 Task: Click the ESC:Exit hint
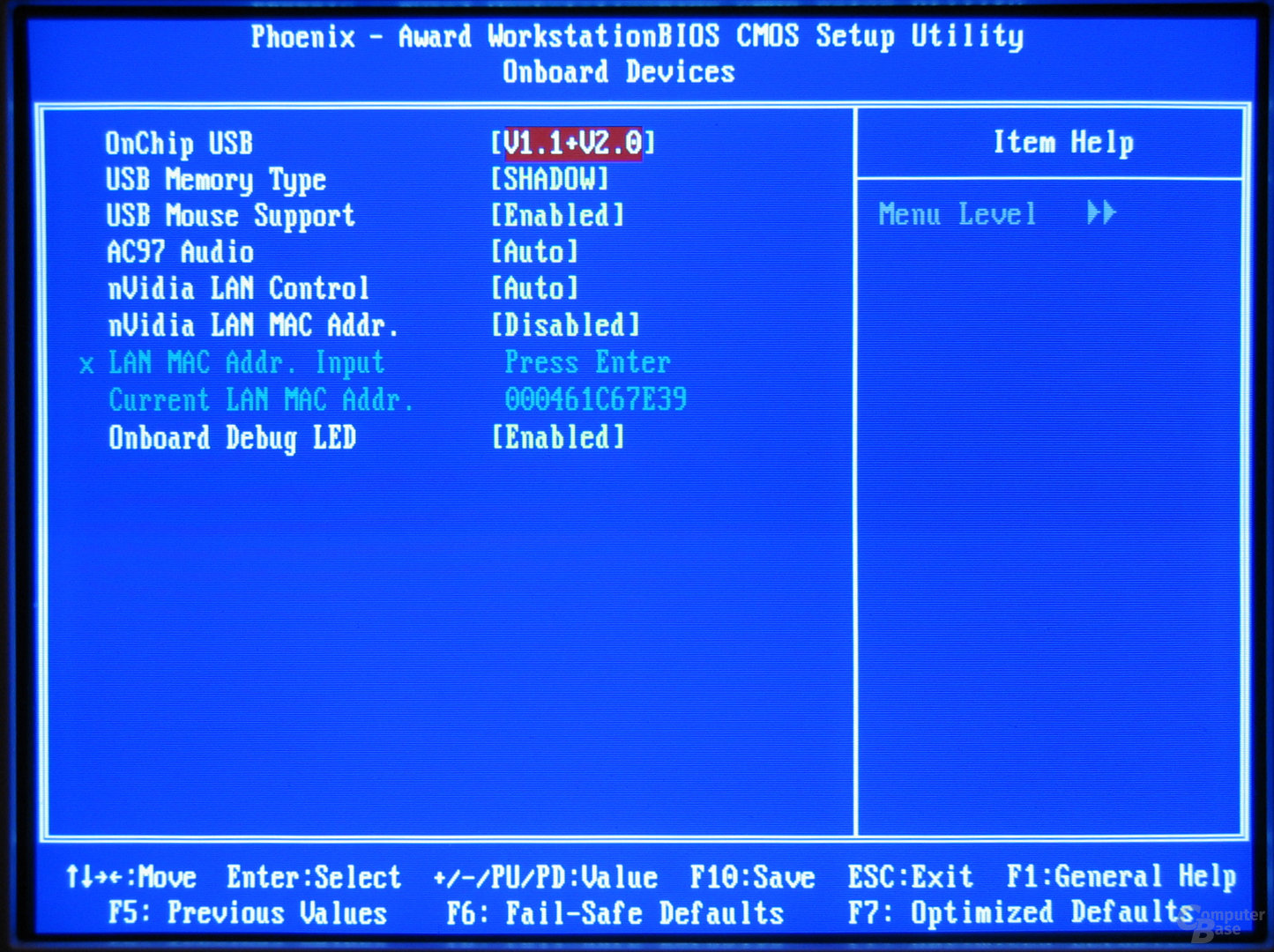pos(910,877)
